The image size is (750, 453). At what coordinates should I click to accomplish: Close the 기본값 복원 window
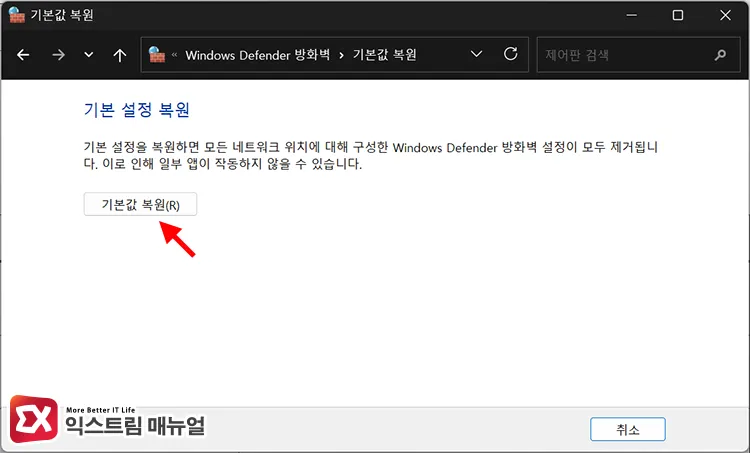click(725, 15)
